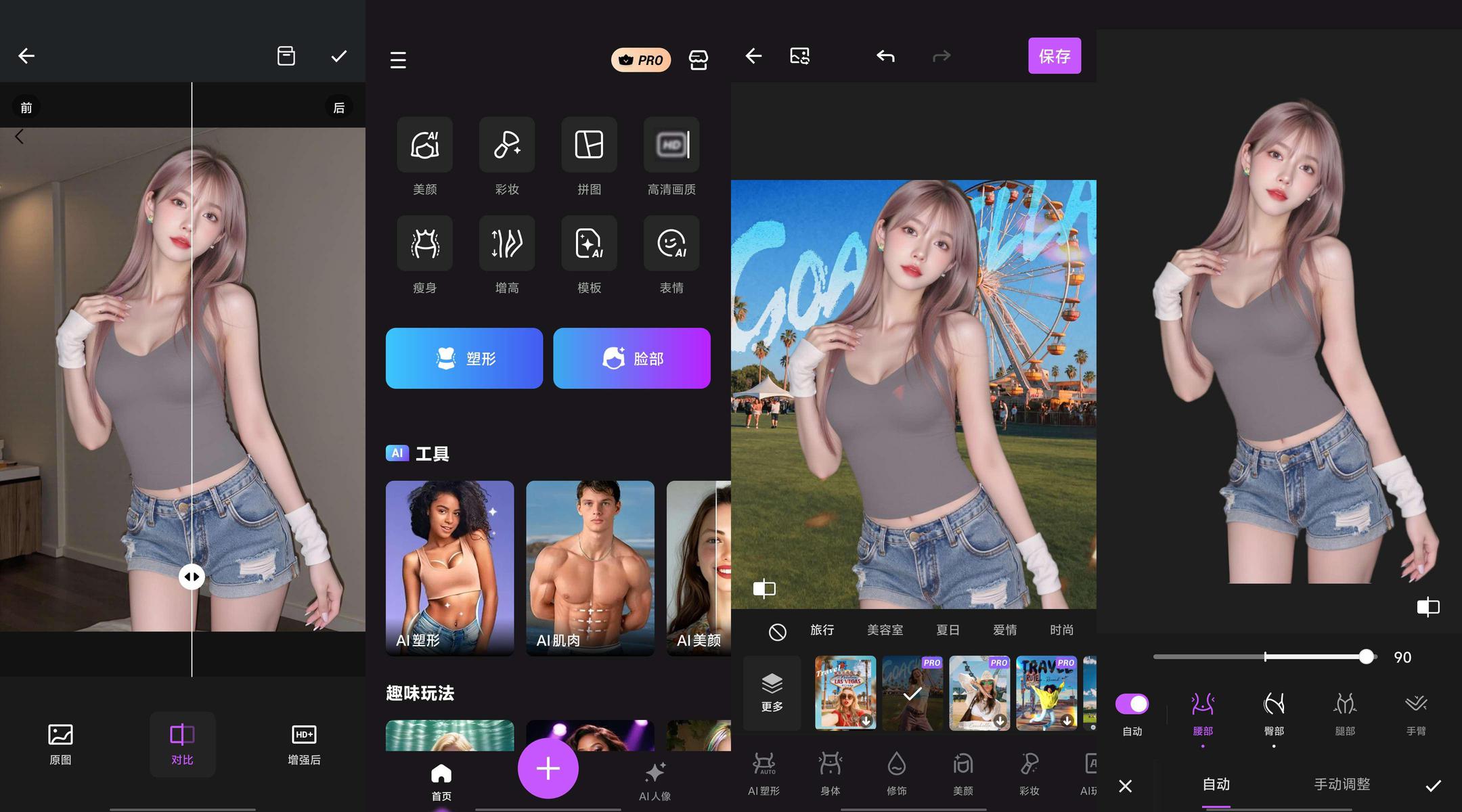Image resolution: width=1462 pixels, height=812 pixels.
Task: Toggle the 自动 auto switch off
Action: (x=1132, y=704)
